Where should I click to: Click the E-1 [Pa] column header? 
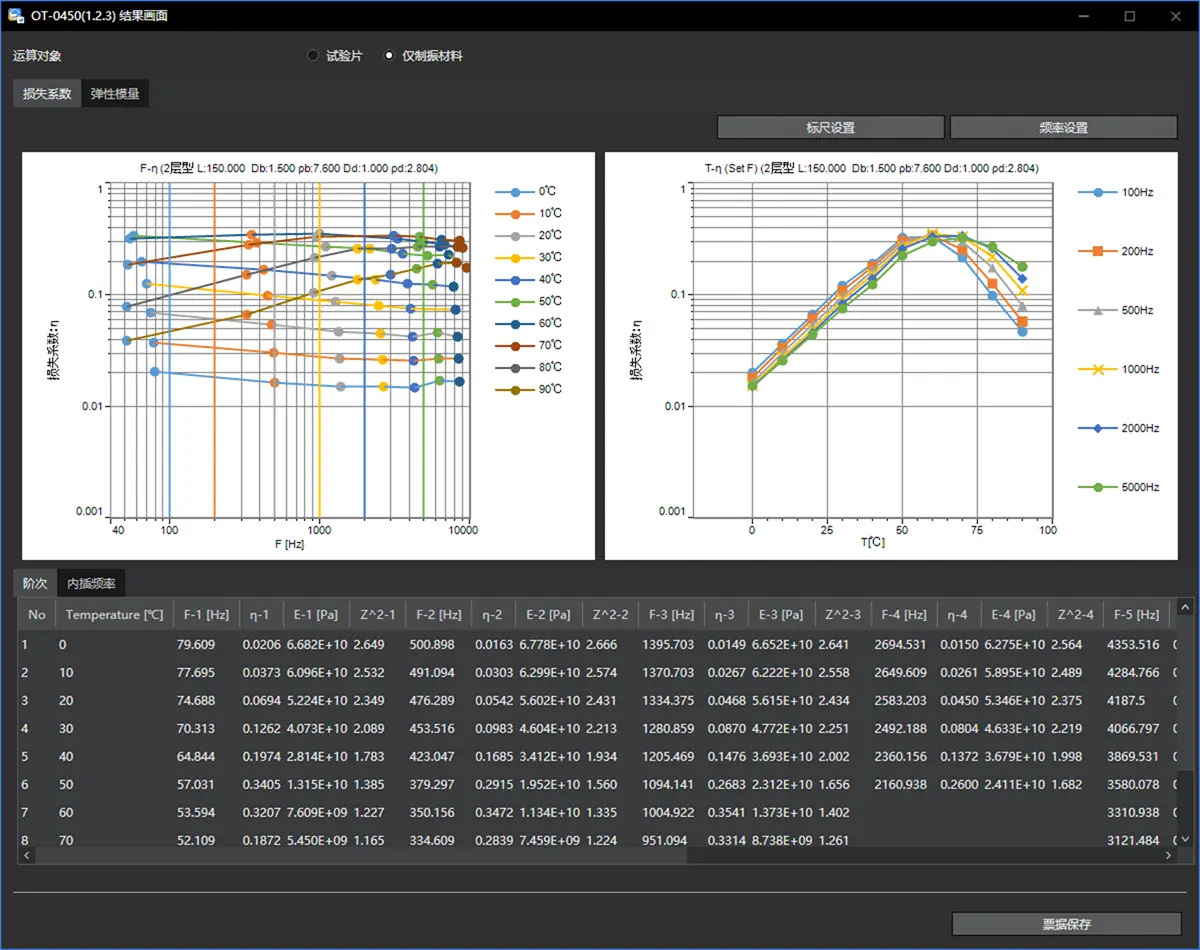click(x=318, y=614)
